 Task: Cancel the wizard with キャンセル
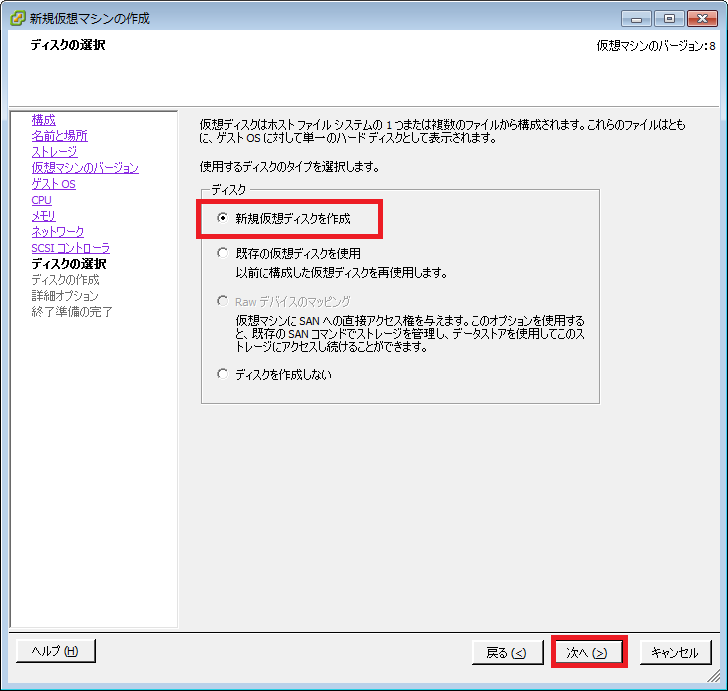pos(676,652)
